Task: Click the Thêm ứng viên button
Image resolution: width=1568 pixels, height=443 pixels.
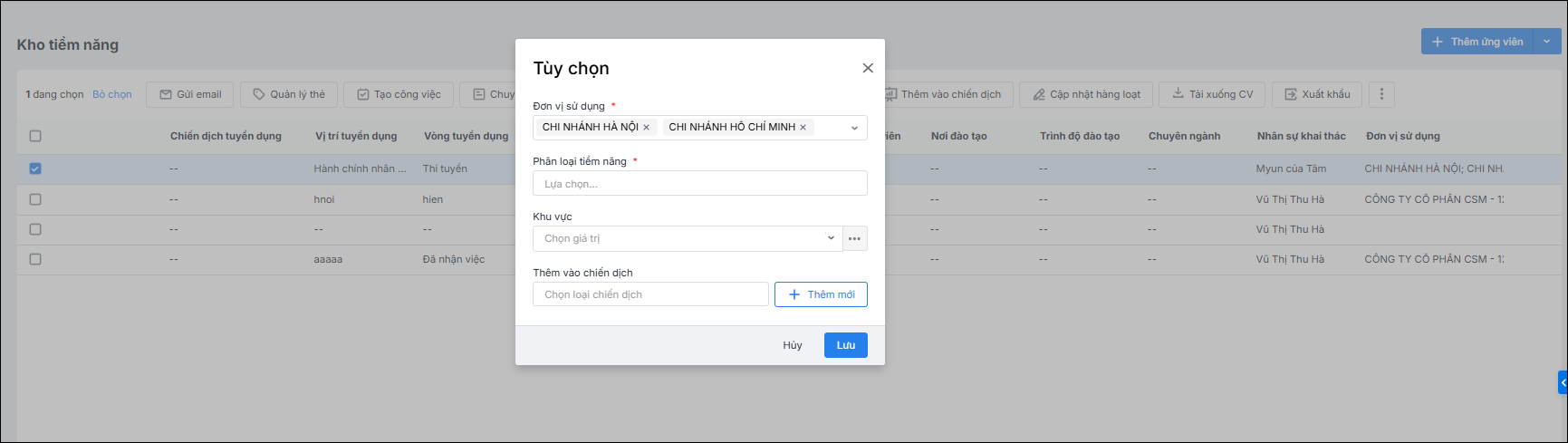Action: point(1477,42)
